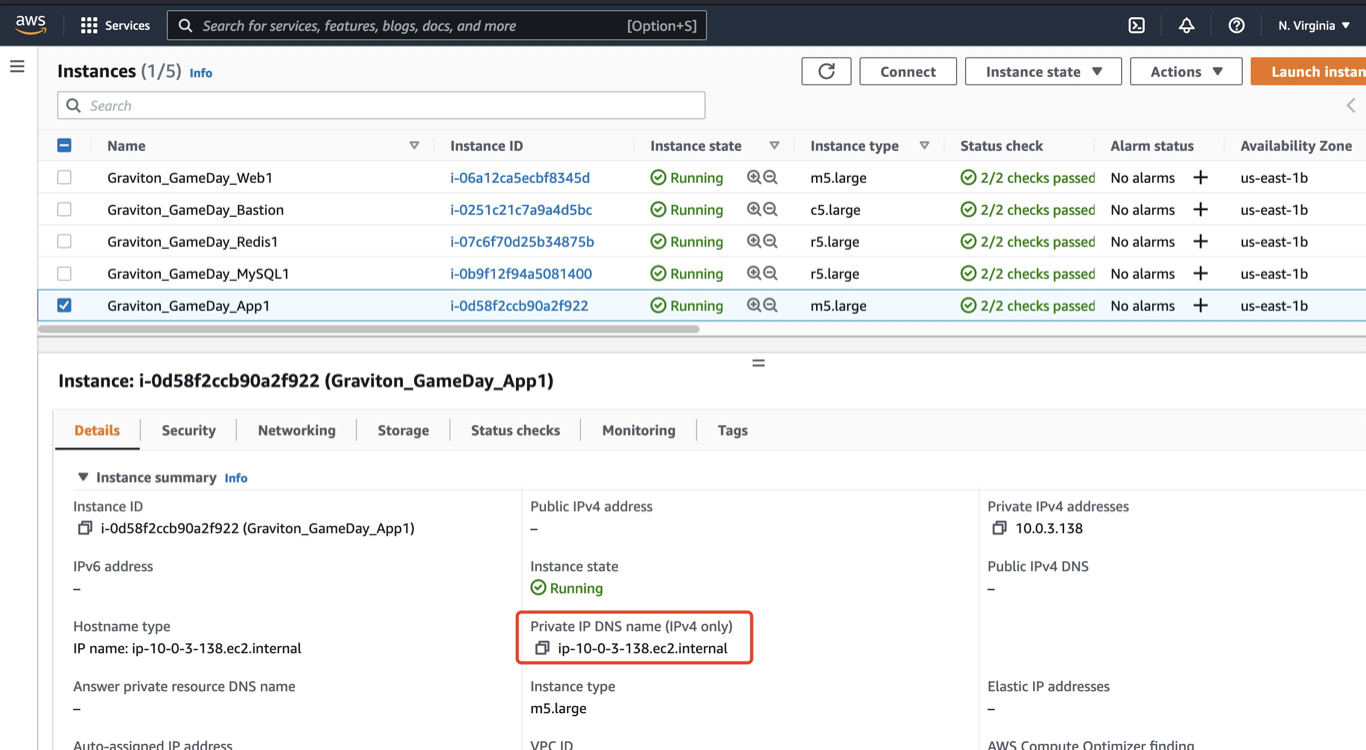
Task: Uncheck the Graviton_GameDay_App1 checkbox
Action: 64,305
